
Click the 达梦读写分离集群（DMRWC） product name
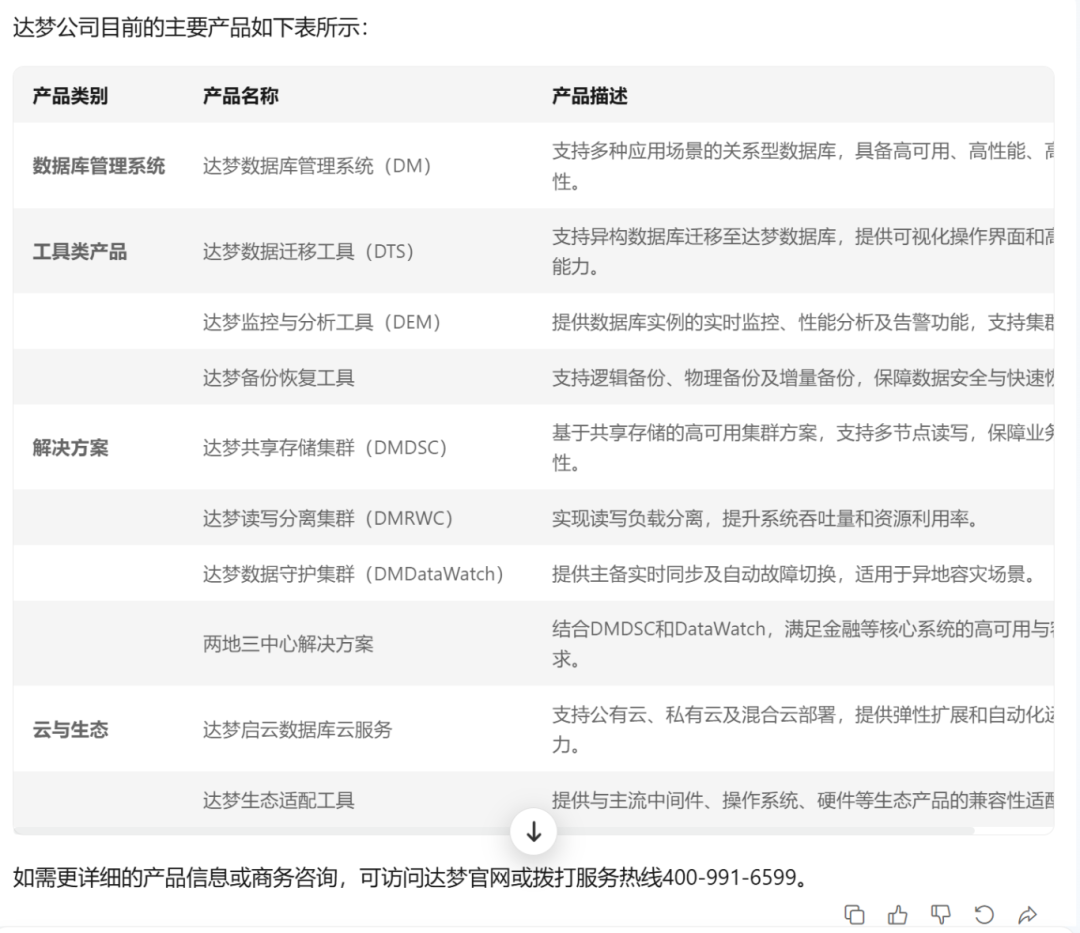(328, 518)
